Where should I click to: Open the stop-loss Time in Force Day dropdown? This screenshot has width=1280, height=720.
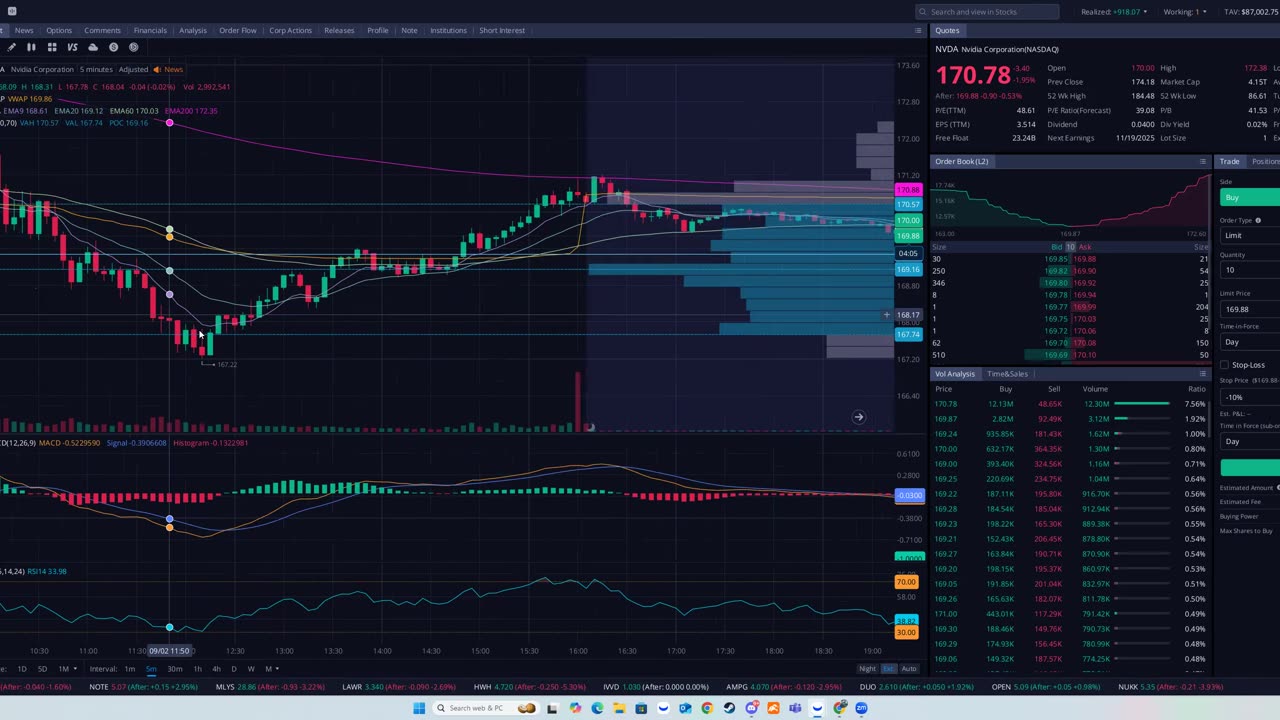pos(1250,441)
